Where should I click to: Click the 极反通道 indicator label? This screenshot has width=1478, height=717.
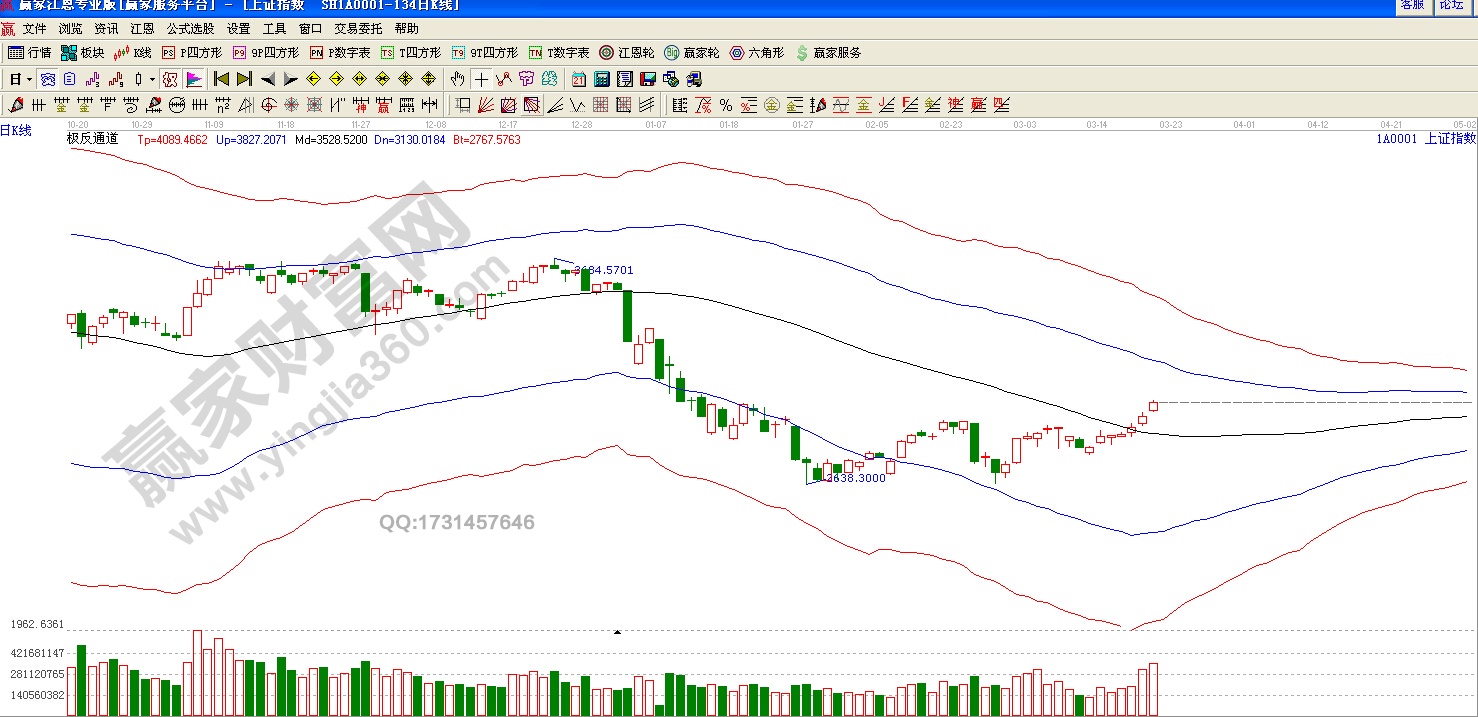pos(92,139)
